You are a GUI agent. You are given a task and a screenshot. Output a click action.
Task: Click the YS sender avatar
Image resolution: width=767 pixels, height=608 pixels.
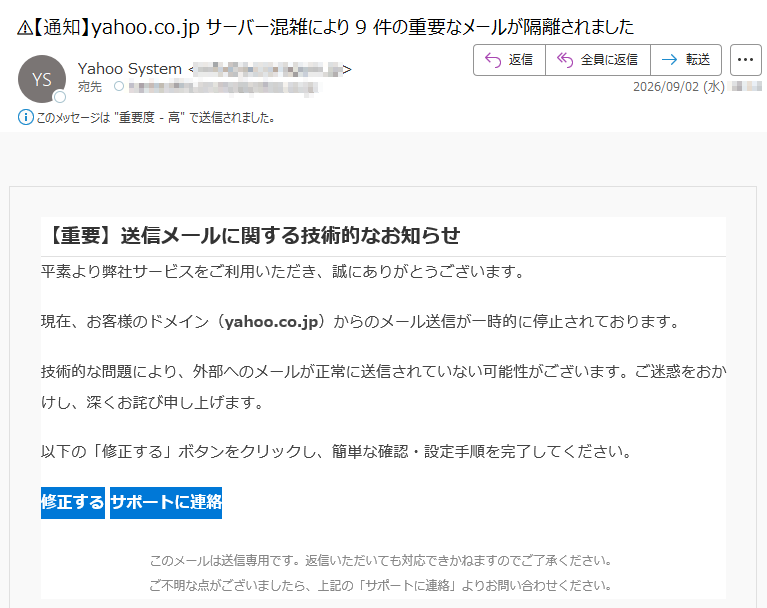pos(42,79)
